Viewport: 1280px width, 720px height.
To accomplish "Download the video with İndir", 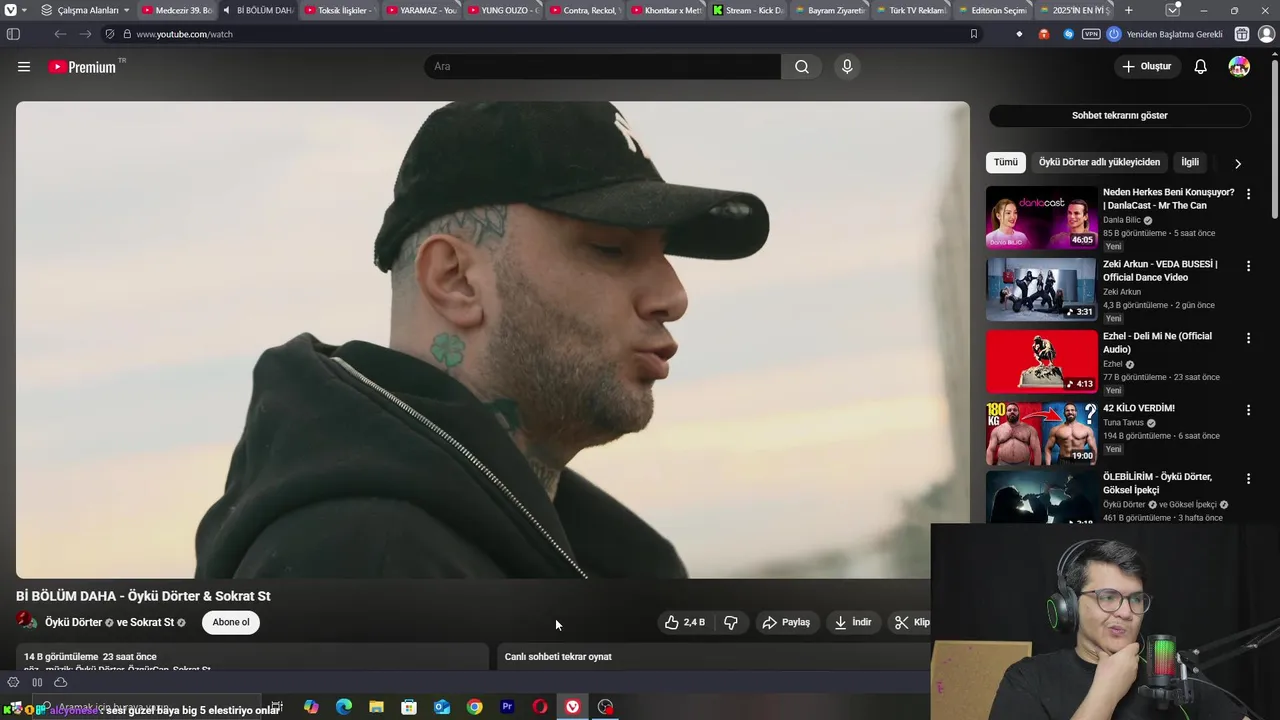I will point(853,622).
